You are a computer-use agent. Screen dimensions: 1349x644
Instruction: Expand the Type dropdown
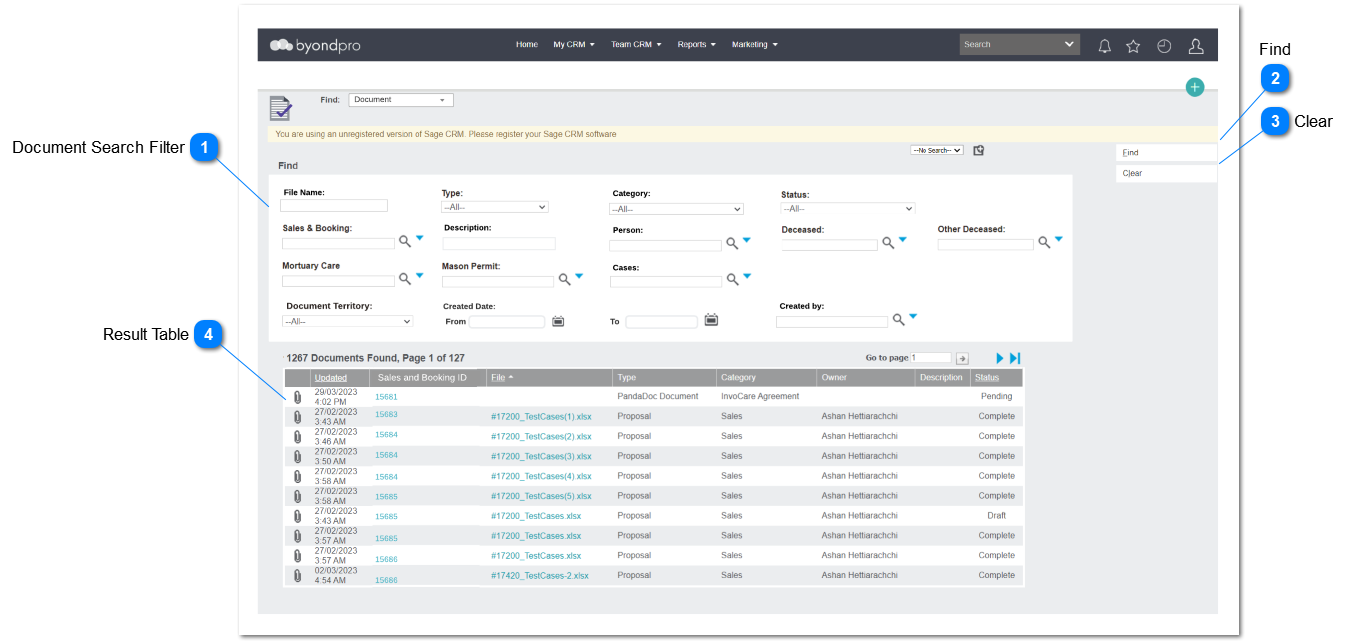(495, 207)
